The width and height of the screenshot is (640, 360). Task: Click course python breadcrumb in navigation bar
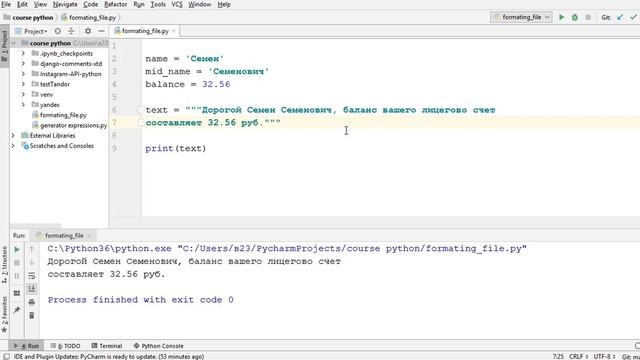[x=29, y=18]
